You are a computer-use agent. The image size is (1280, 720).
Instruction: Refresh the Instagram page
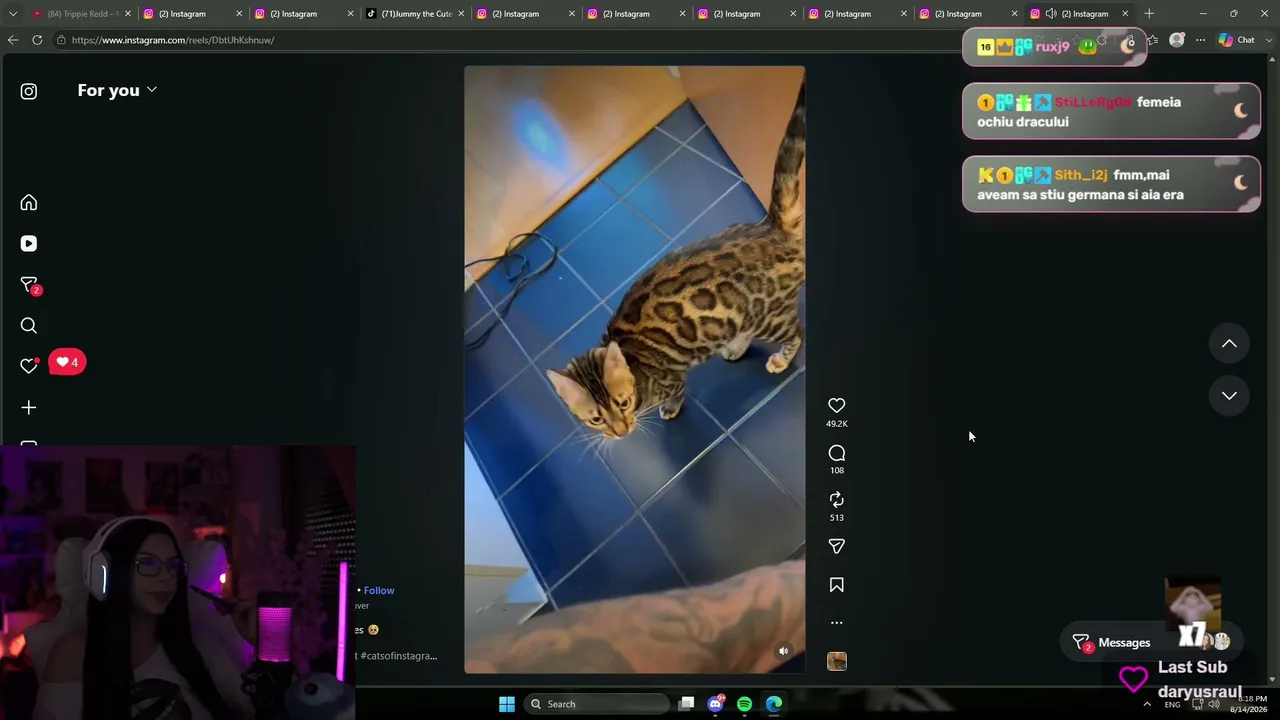(37, 40)
